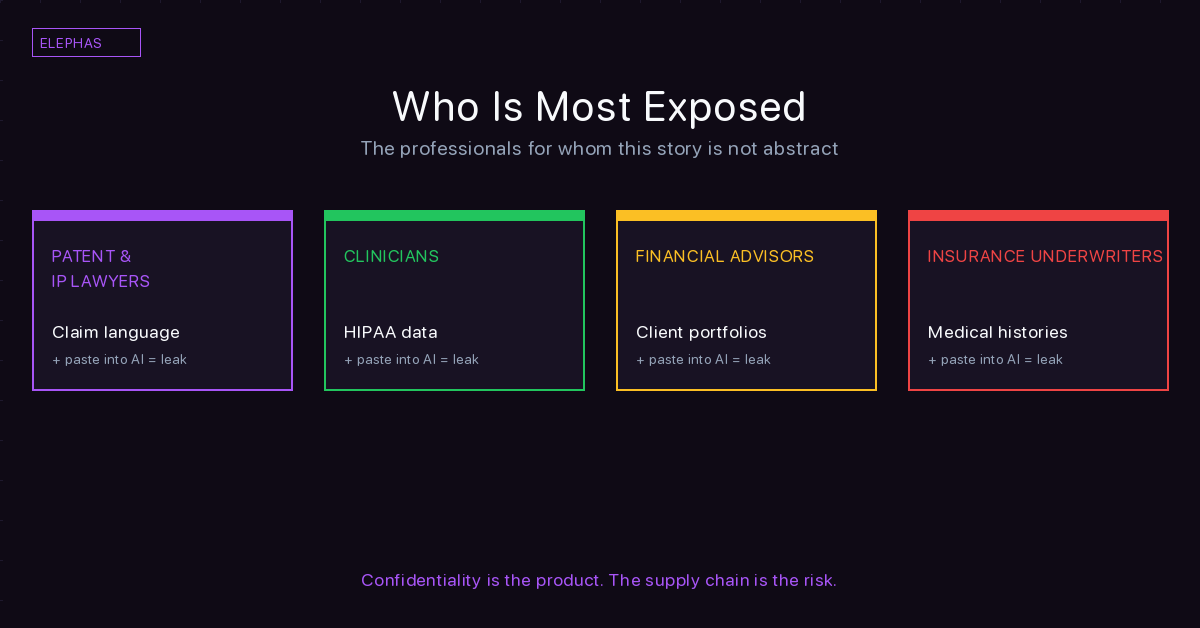Click the ELEPHAS brand badge
Image resolution: width=1200 pixels, height=628 pixels.
pyautogui.click(x=86, y=43)
